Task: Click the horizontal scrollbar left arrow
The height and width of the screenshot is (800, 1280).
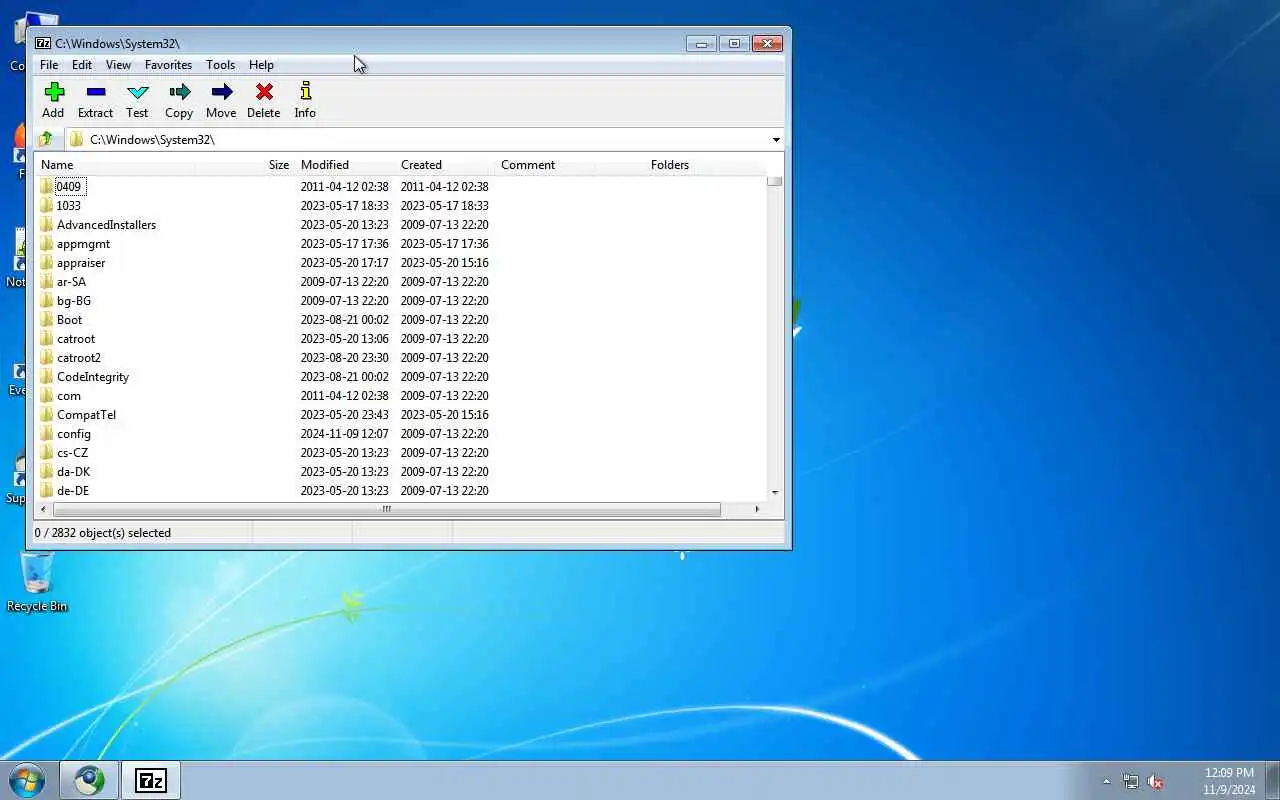Action: [43, 509]
